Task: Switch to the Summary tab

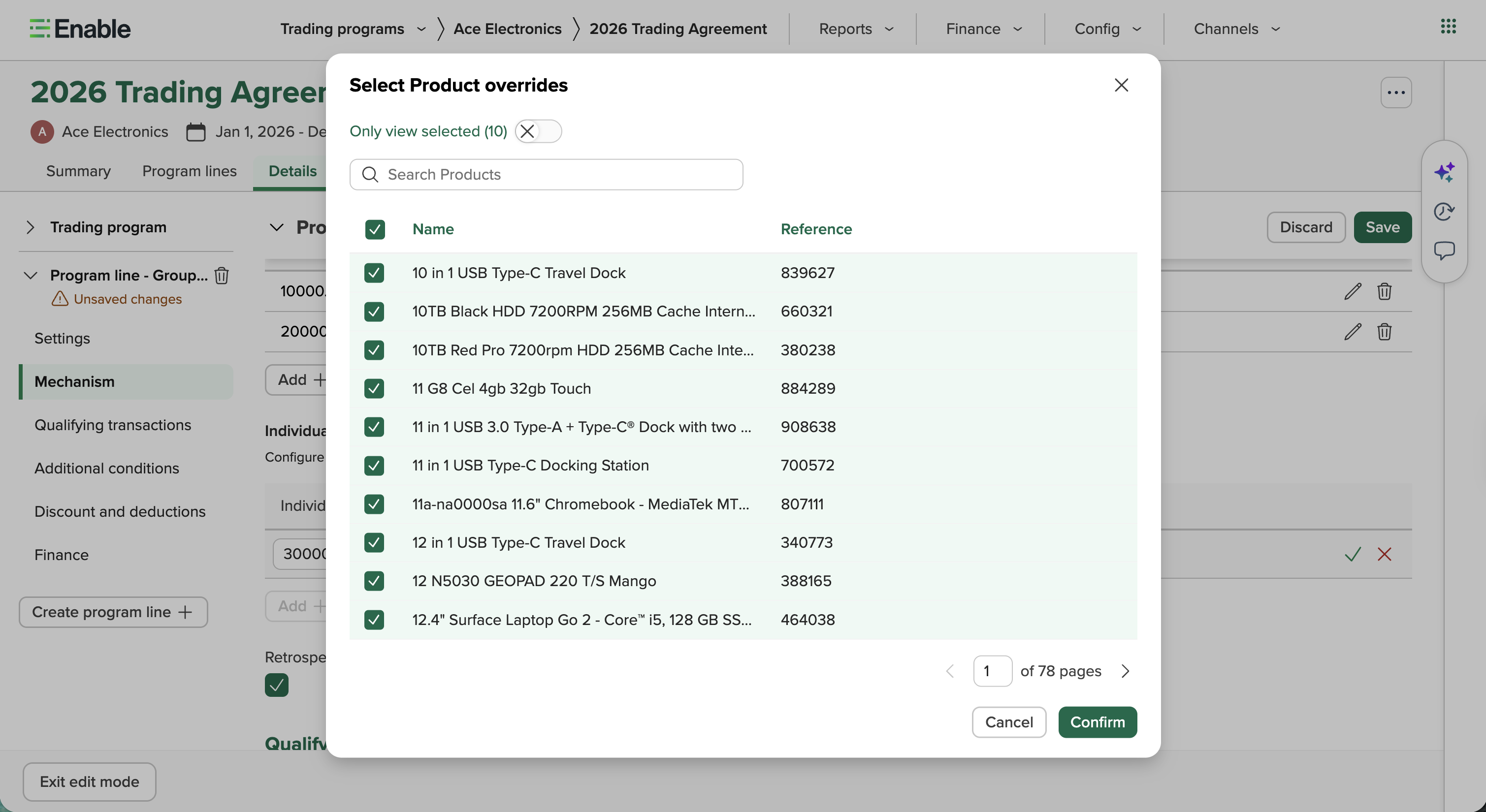Action: click(78, 171)
